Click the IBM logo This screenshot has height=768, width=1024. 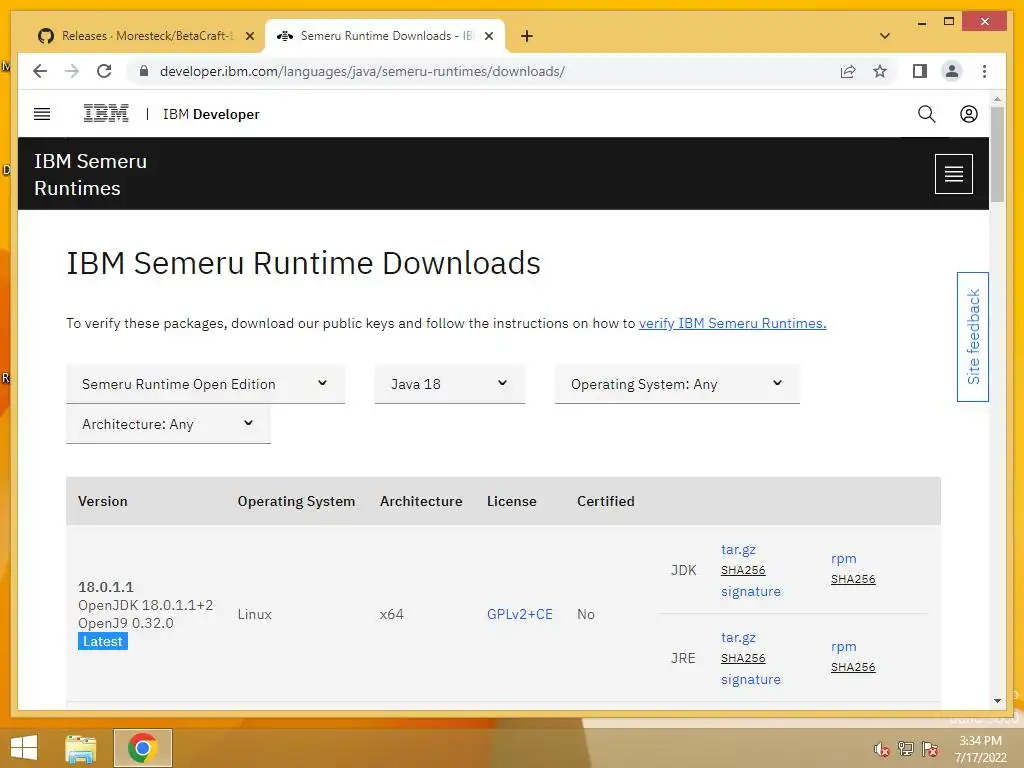pos(106,114)
